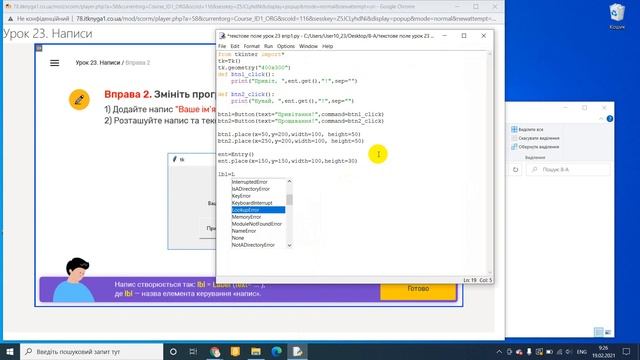640x360 pixels.
Task: Open the Format menu in IDLE
Action: click(x=251, y=46)
